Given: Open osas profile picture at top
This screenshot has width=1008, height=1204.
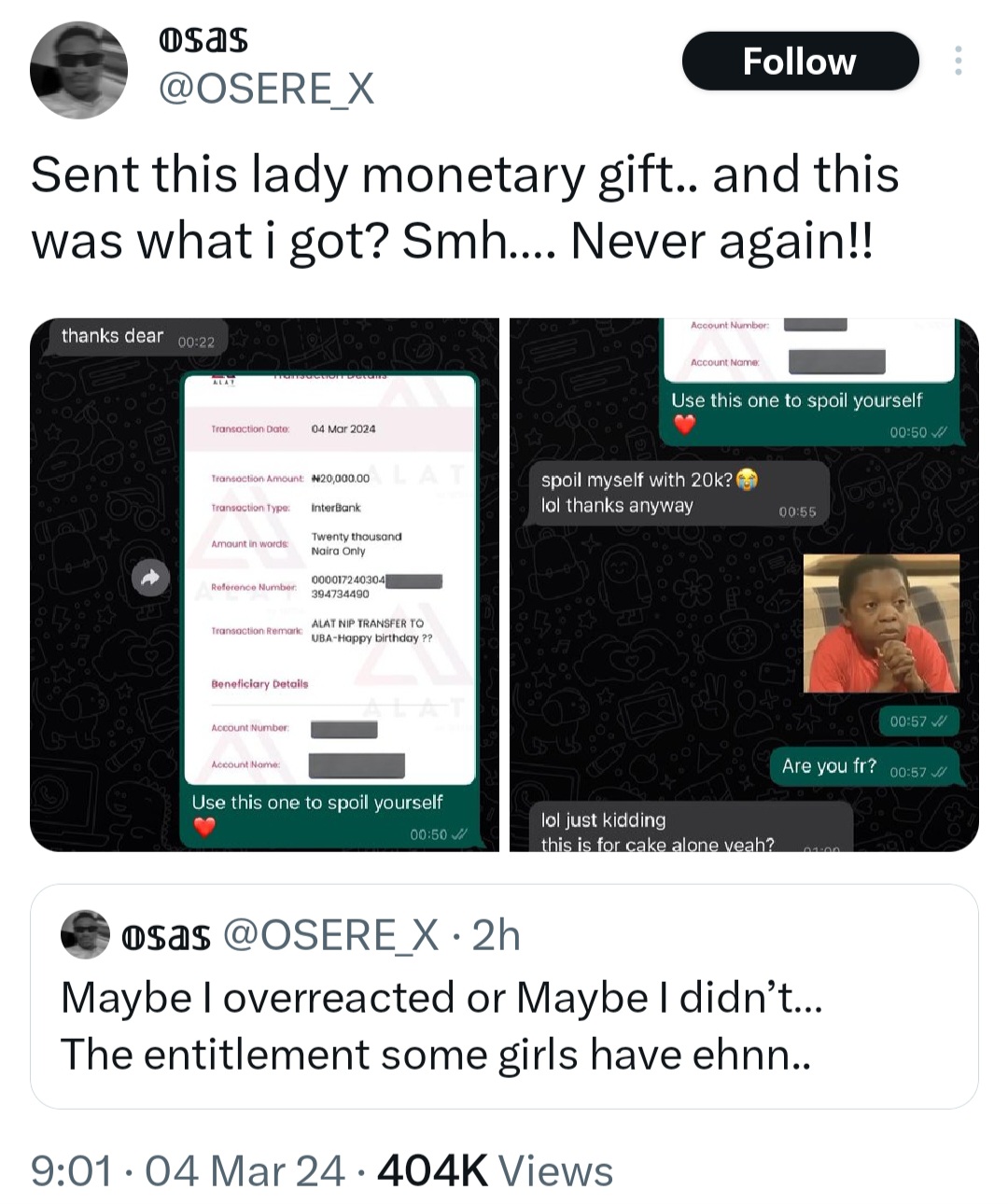Looking at the screenshot, I should (x=78, y=71).
